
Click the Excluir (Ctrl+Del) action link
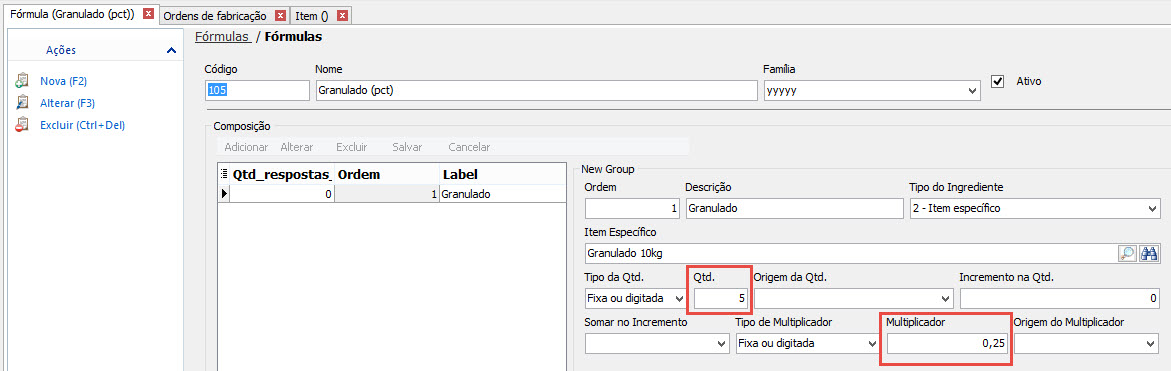coord(82,125)
